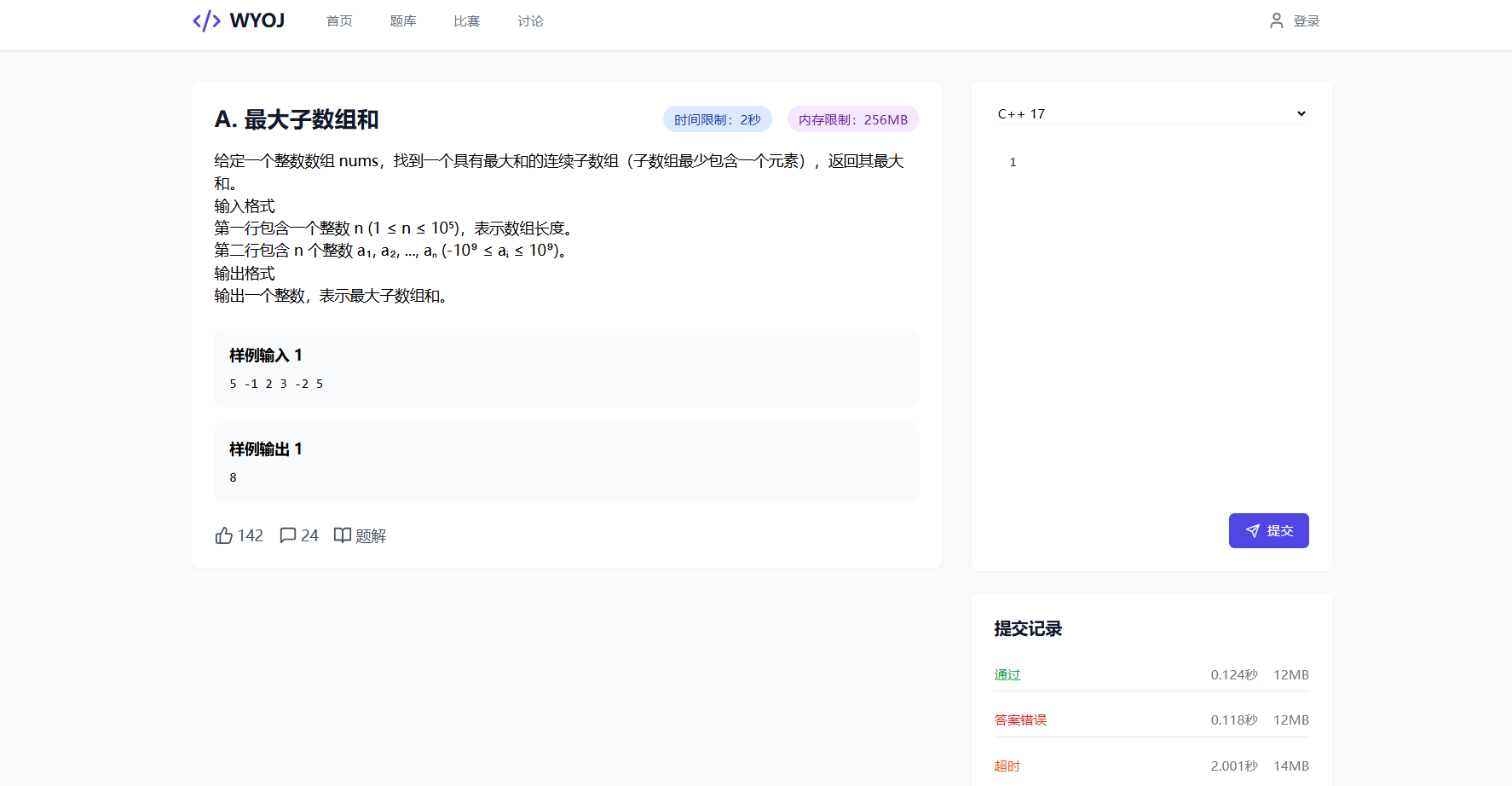Open the C++ 17 language dropdown
1512x786 pixels.
point(1151,113)
